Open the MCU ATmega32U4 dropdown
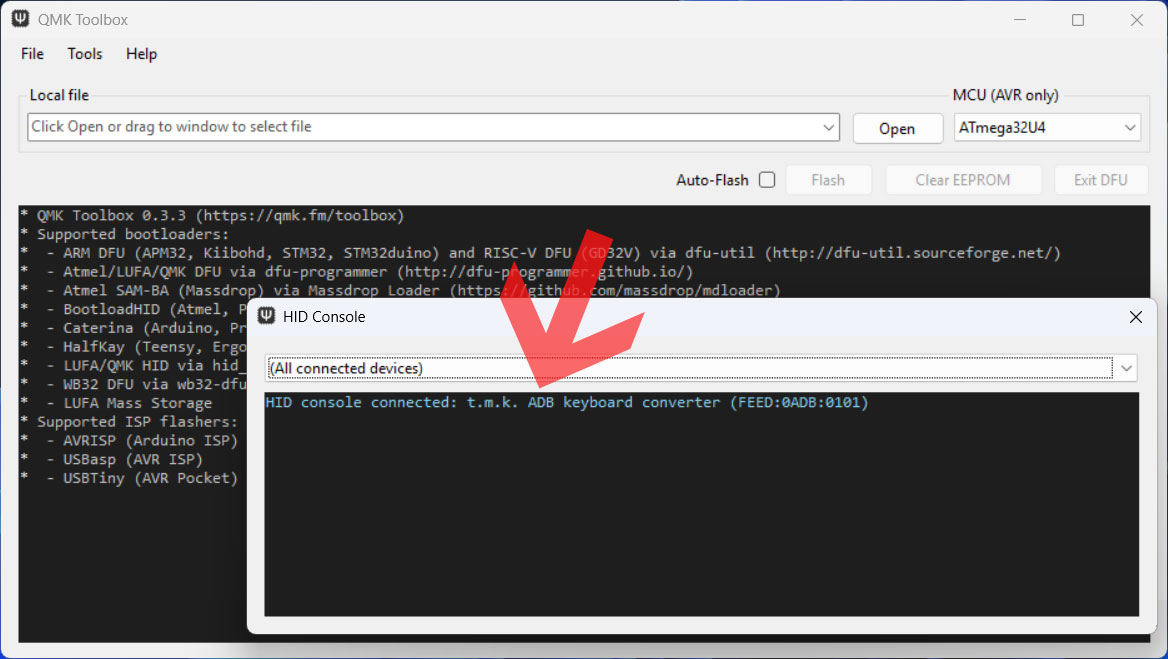The width and height of the screenshot is (1168, 659). (x=1047, y=127)
